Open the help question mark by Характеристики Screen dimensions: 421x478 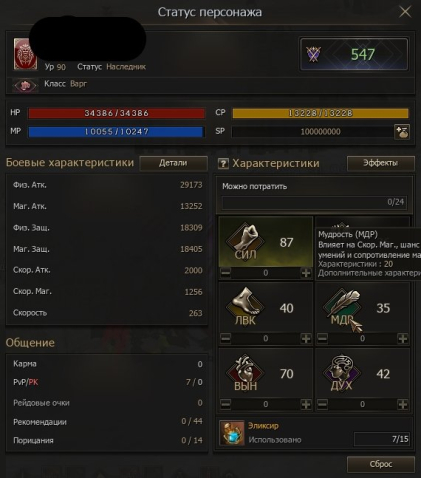point(223,163)
